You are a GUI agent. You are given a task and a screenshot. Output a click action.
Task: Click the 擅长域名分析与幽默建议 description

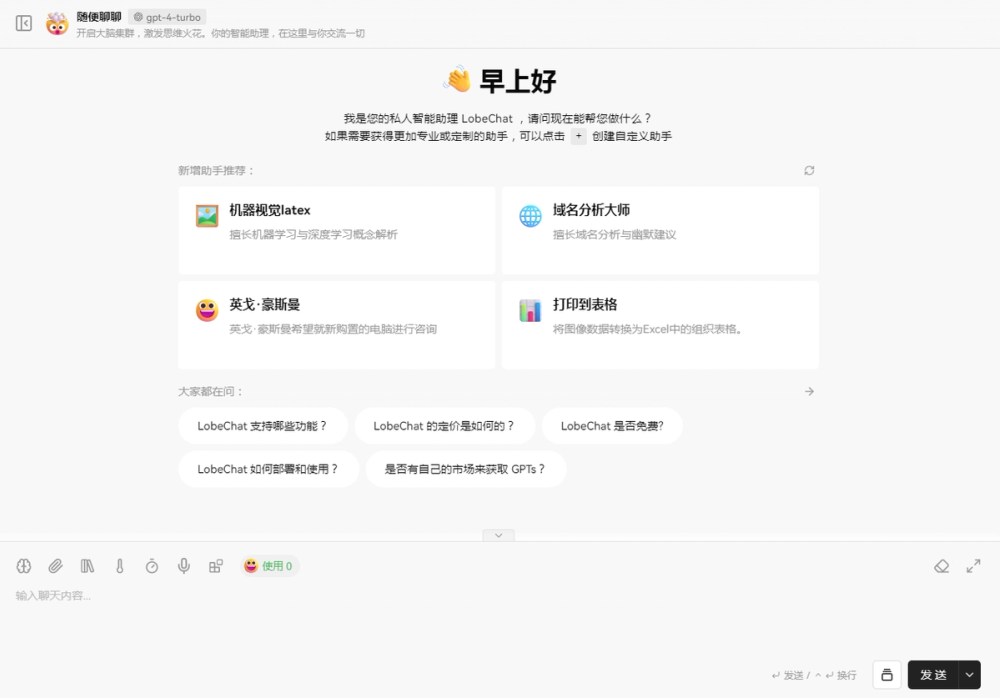[614, 234]
